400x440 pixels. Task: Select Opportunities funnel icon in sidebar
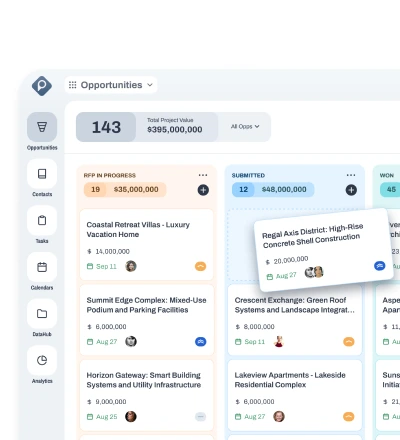pos(42,127)
